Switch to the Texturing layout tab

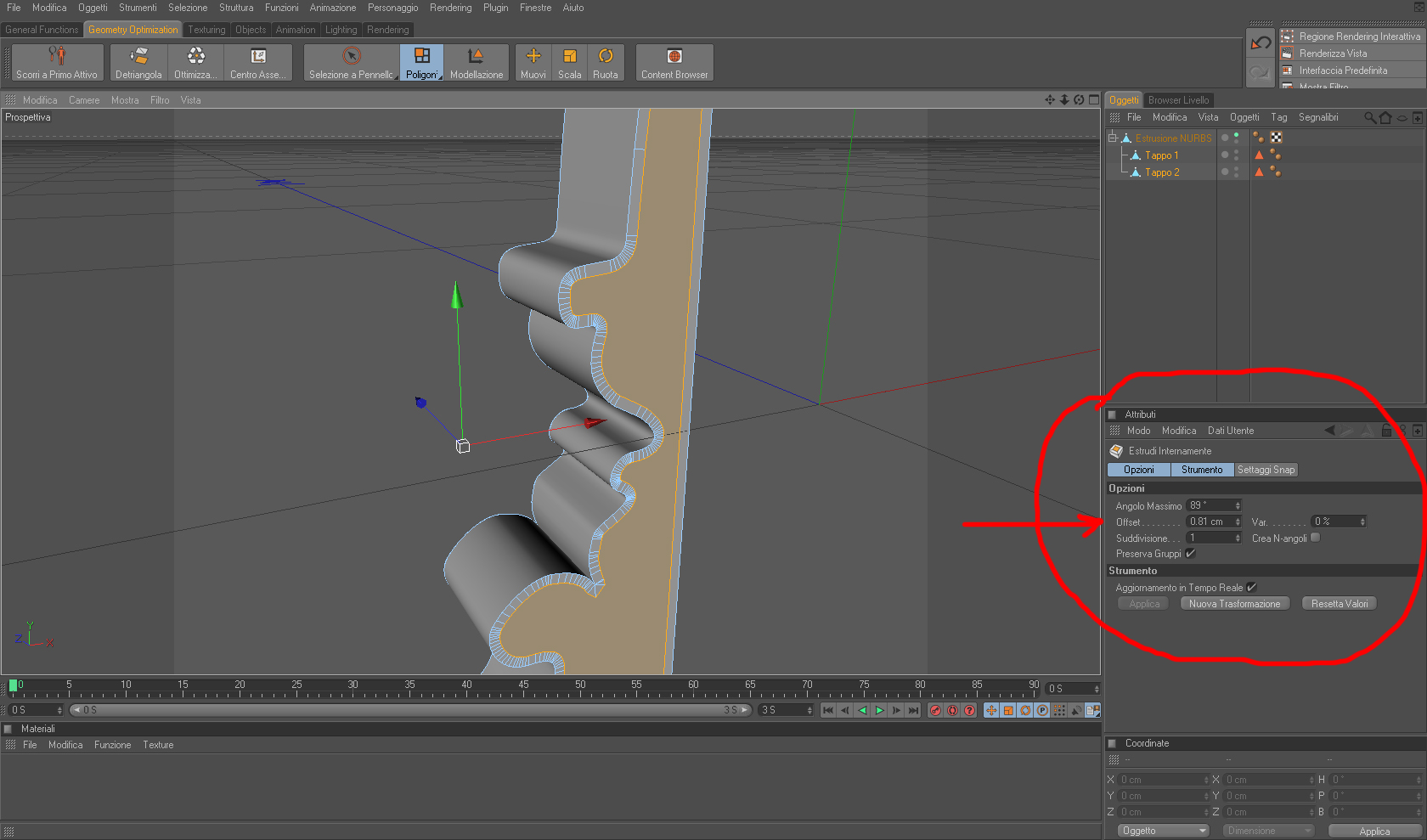tap(206, 30)
